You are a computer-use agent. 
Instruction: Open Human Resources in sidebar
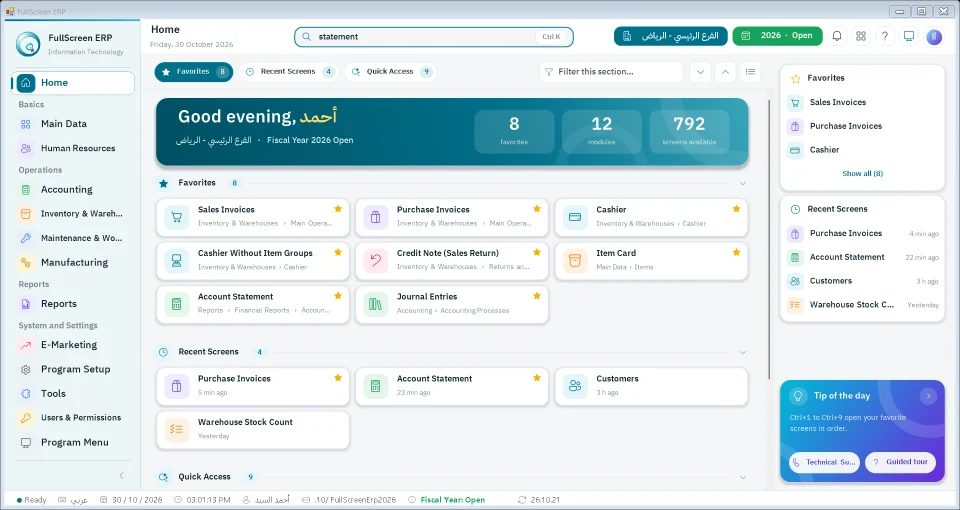pyautogui.click(x=73, y=148)
